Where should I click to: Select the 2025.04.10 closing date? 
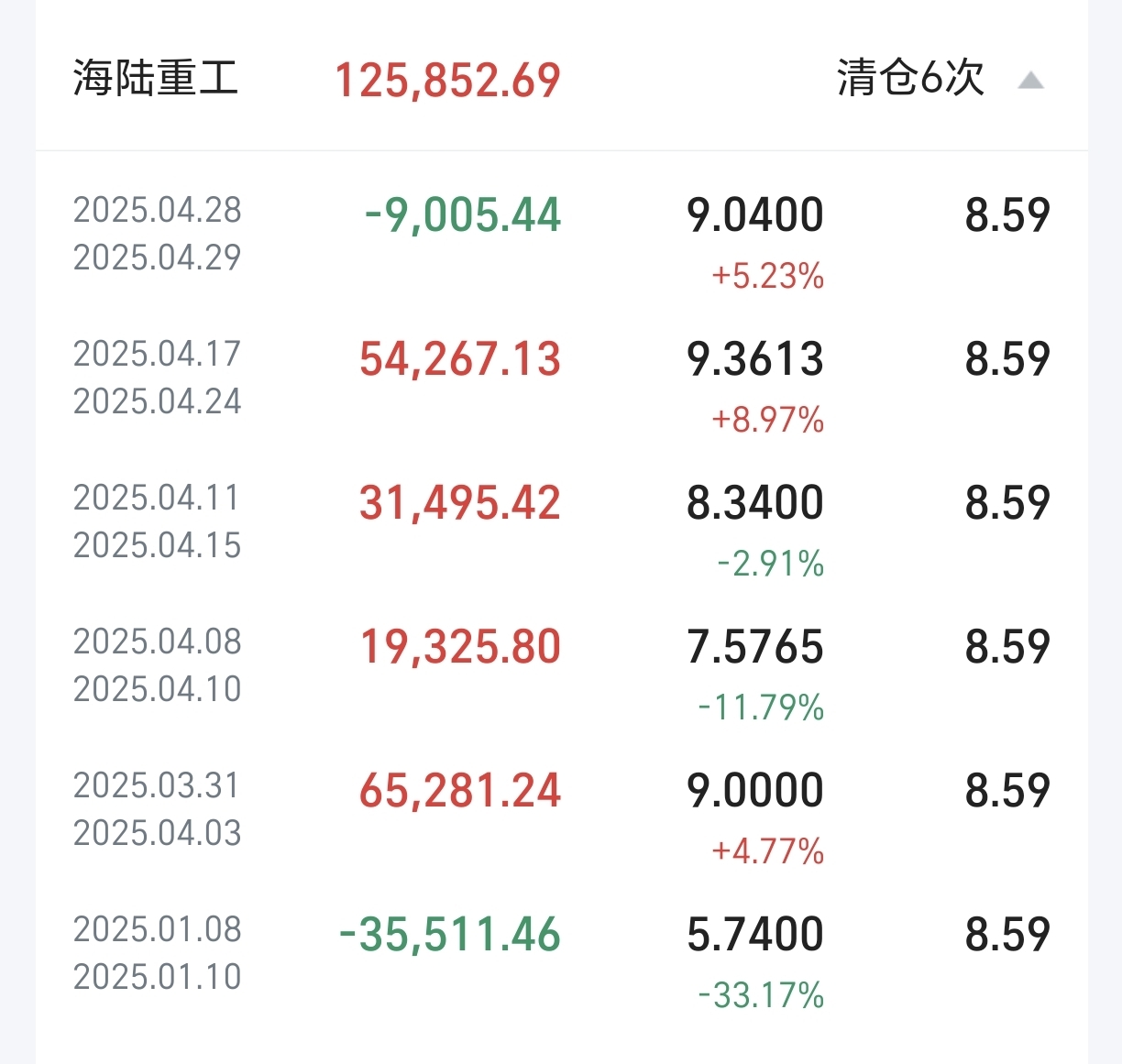tap(158, 689)
